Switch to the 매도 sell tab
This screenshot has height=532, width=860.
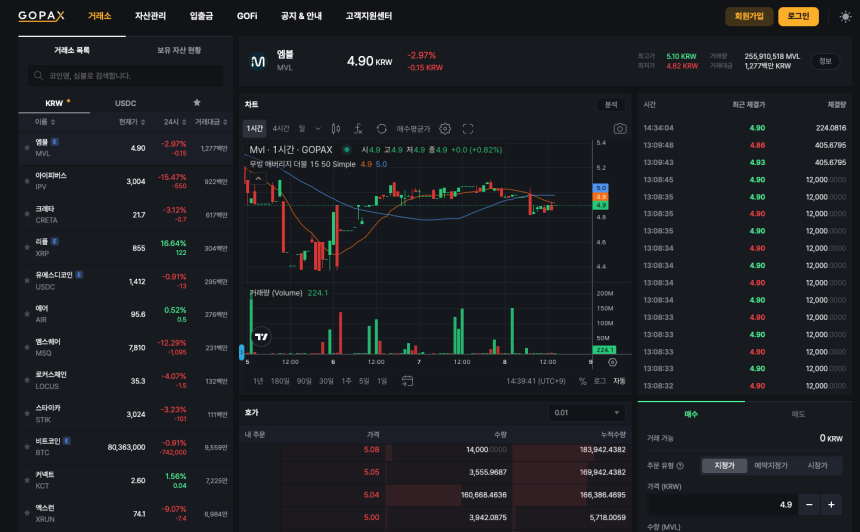(x=798, y=414)
